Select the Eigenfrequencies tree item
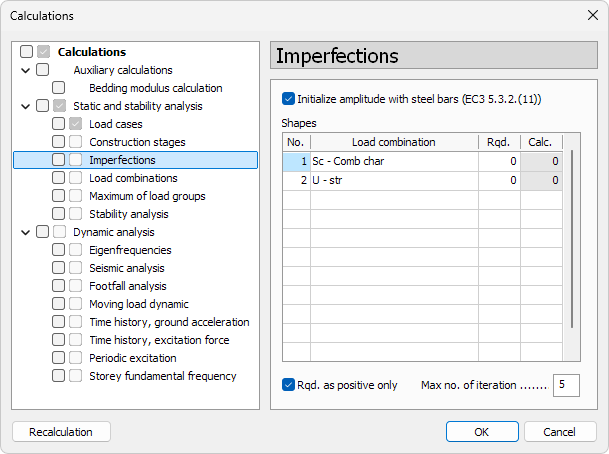 pyautogui.click(x=130, y=250)
